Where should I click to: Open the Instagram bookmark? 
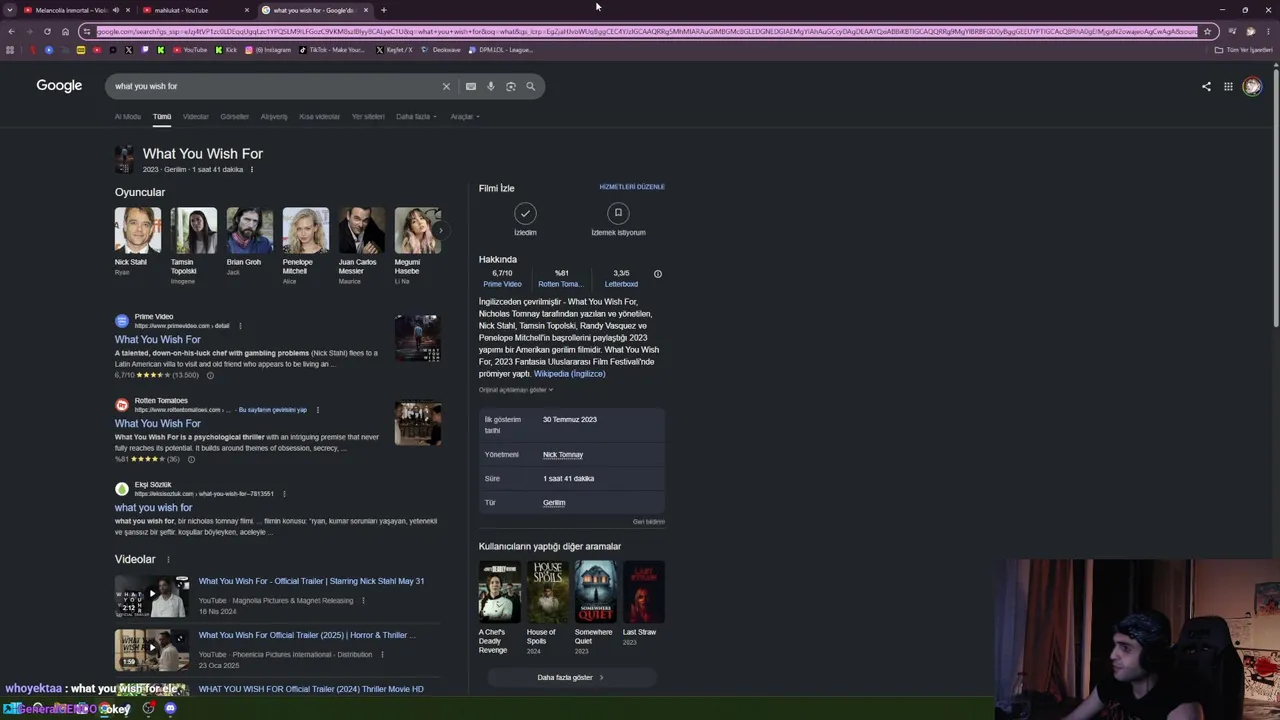[268, 50]
